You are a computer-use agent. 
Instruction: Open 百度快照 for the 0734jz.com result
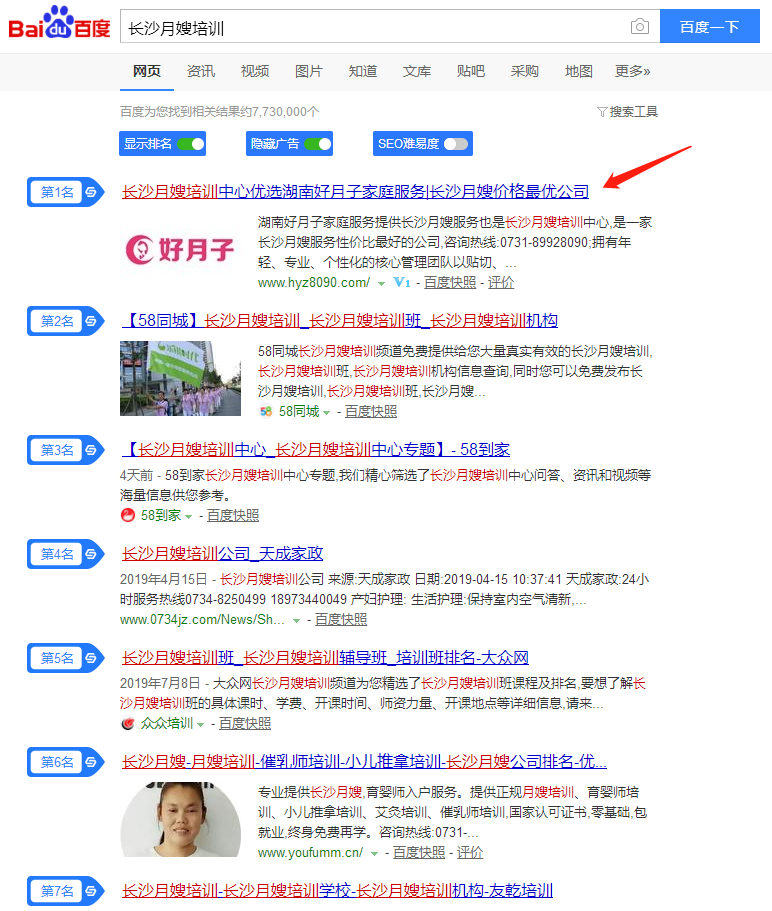(340, 620)
